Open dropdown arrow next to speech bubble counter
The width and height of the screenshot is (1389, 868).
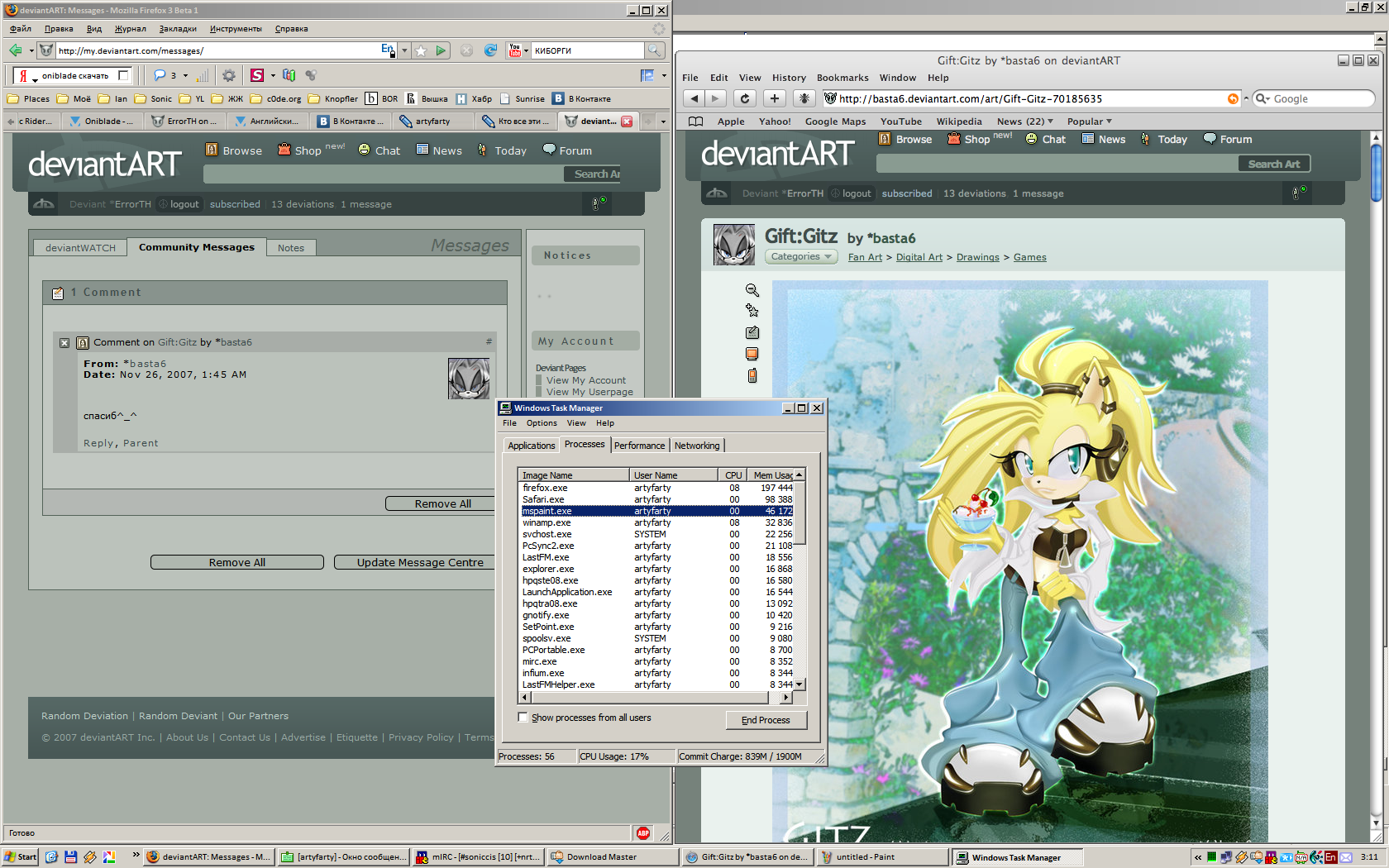pyautogui.click(x=185, y=75)
